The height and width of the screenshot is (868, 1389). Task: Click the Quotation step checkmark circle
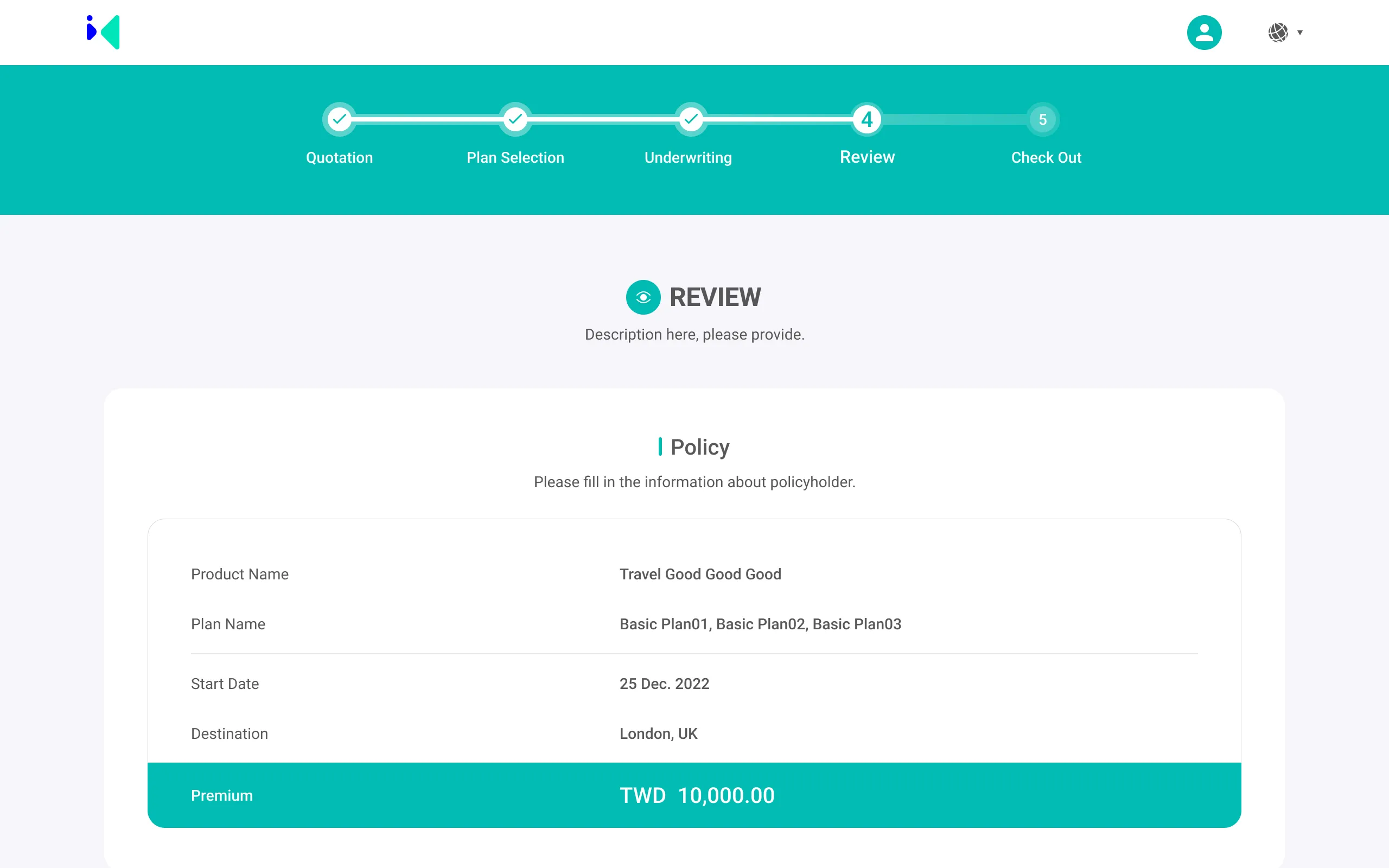(339, 119)
